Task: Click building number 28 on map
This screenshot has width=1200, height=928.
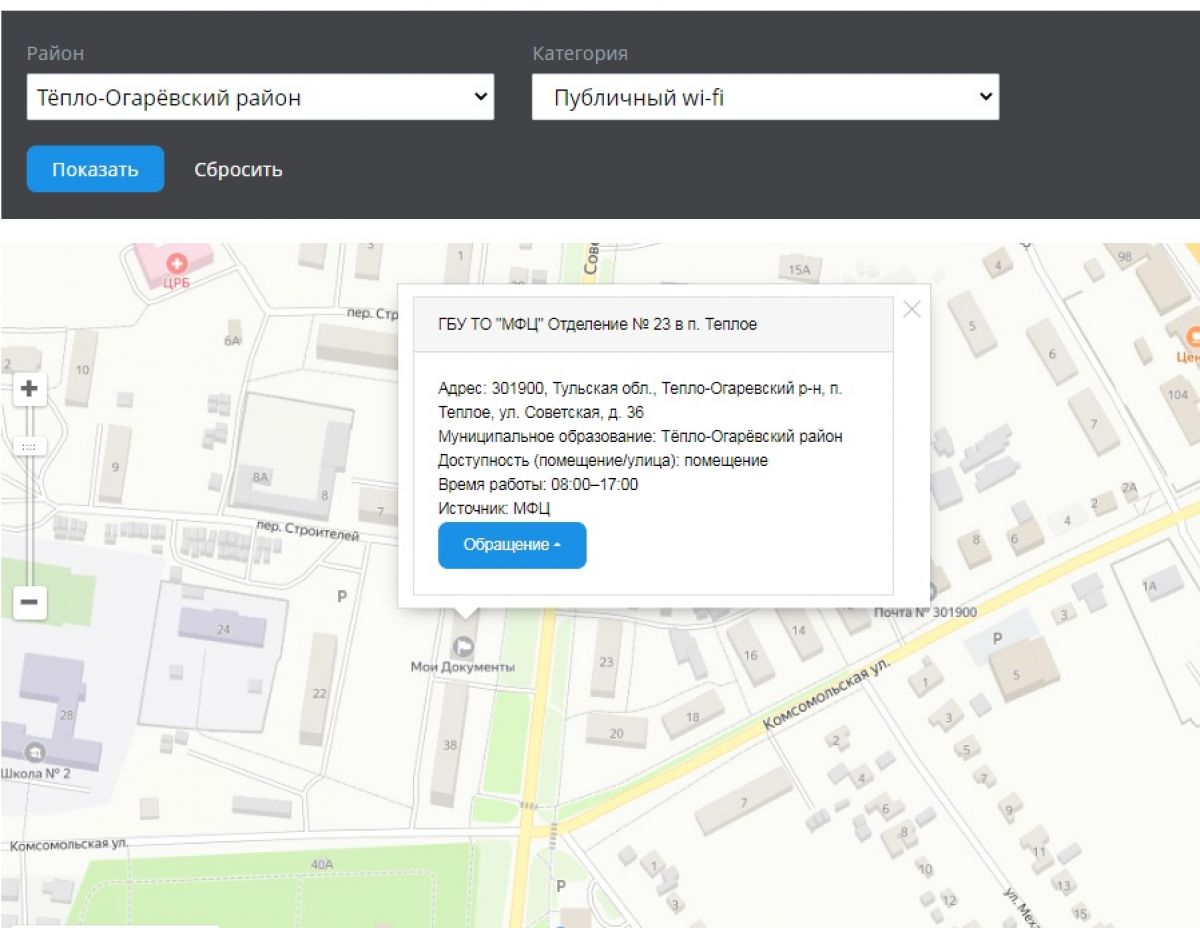Action: [x=67, y=714]
